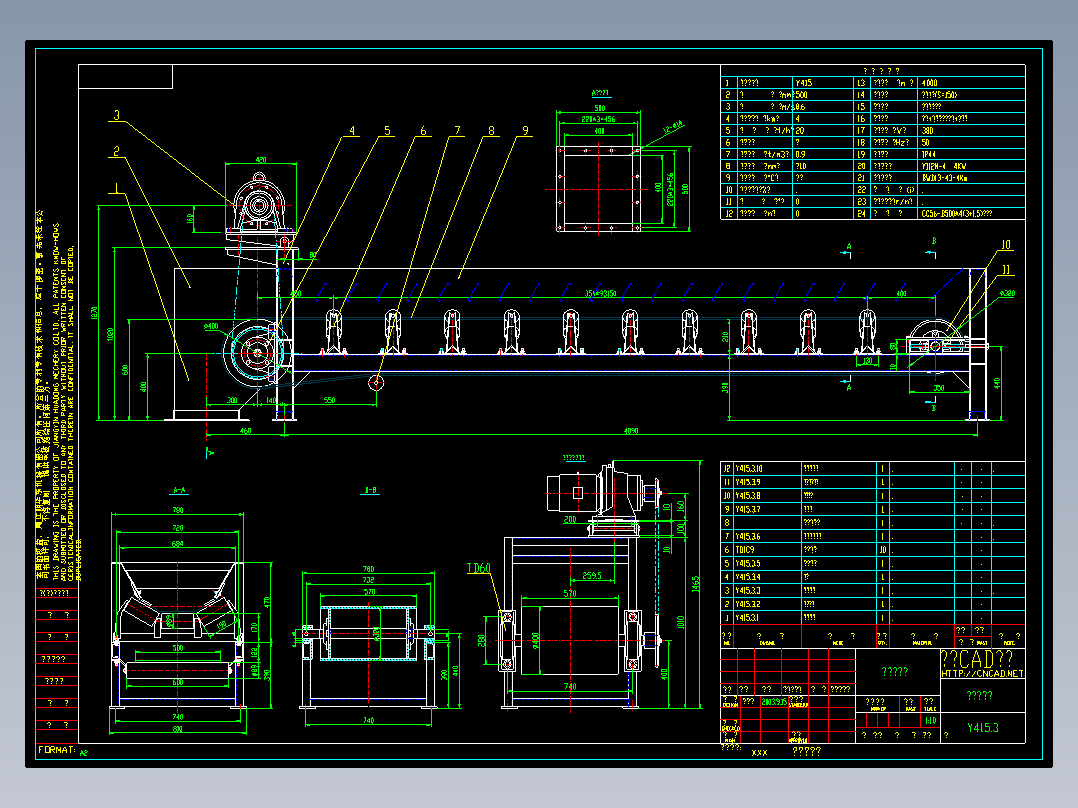
Task: Select the 1270 vertical dimension at the far left
Action: point(94,313)
